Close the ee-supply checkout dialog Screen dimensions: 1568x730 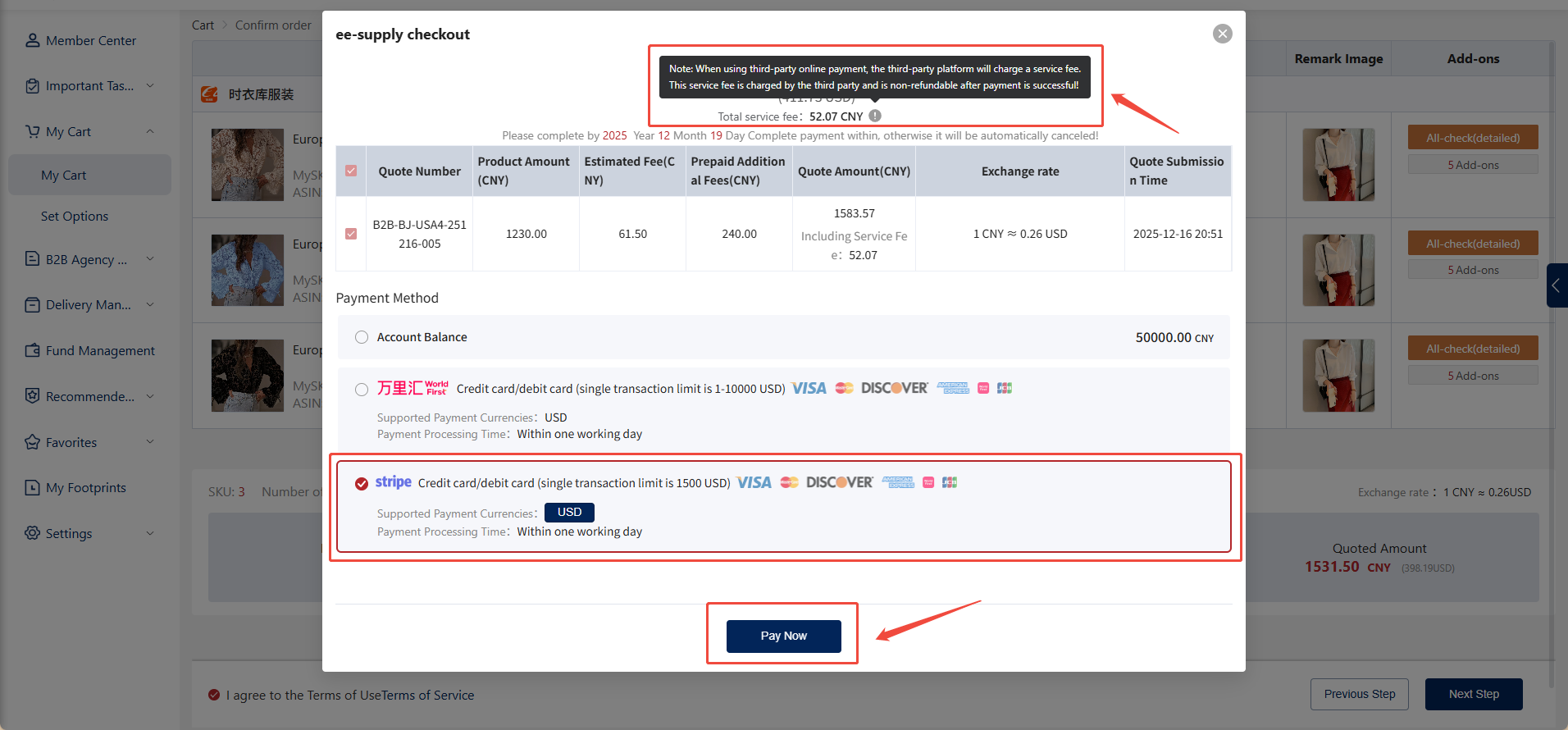click(x=1222, y=34)
